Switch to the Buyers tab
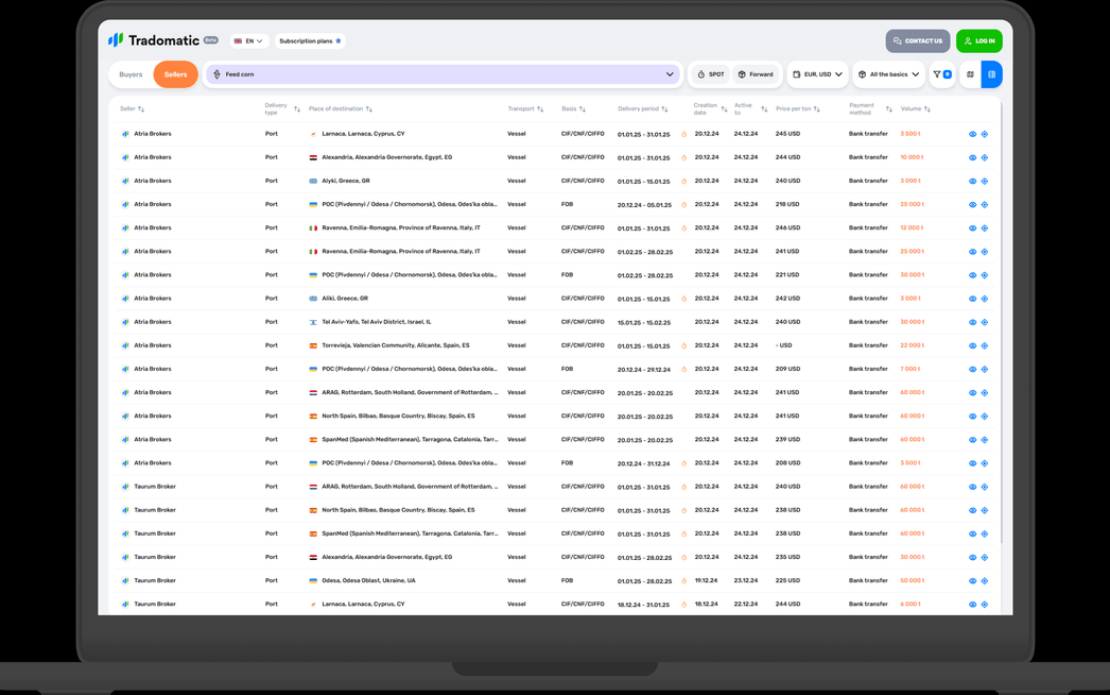The image size is (1110, 695). coord(130,74)
